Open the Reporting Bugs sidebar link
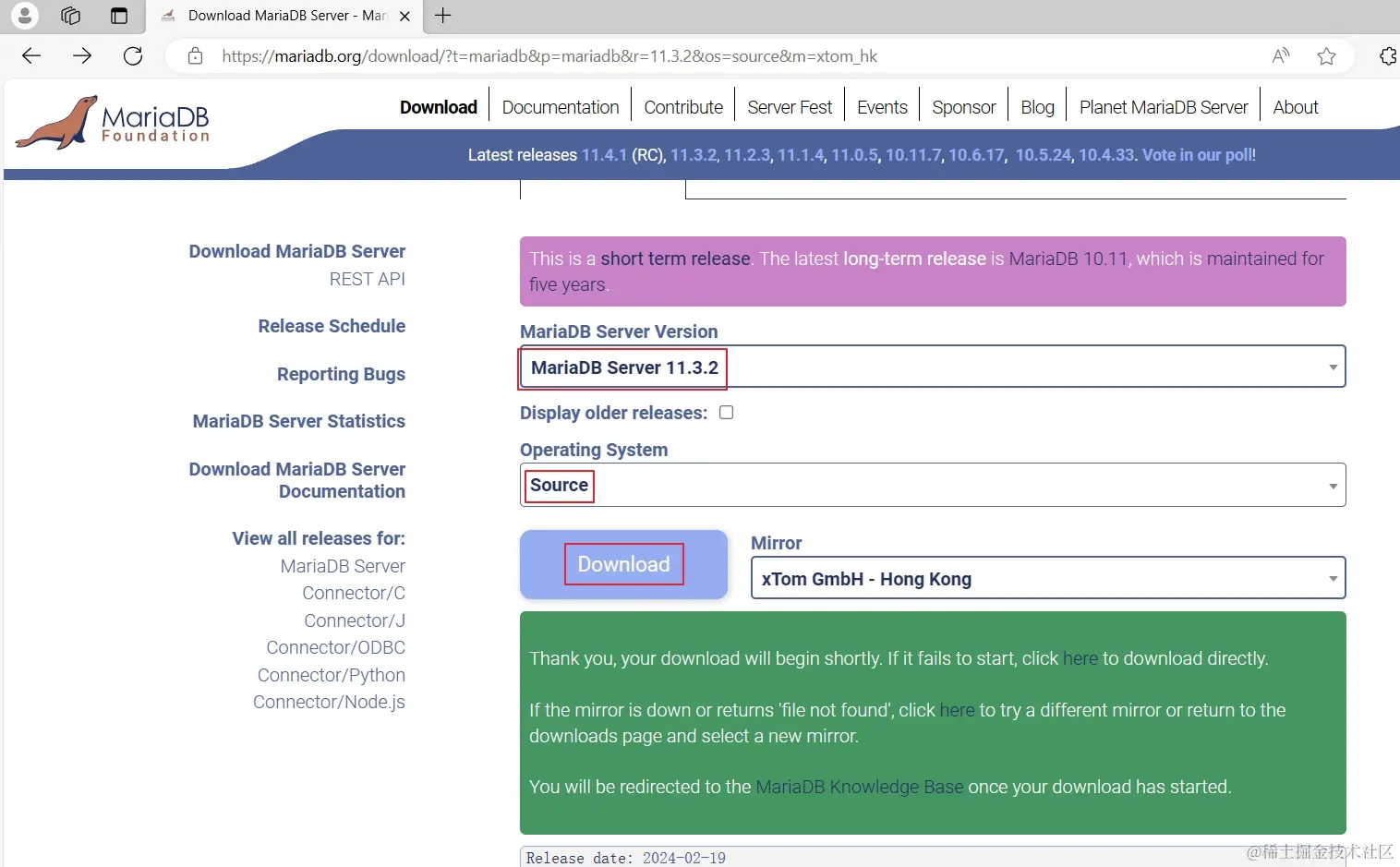This screenshot has width=1400, height=867. [x=341, y=374]
